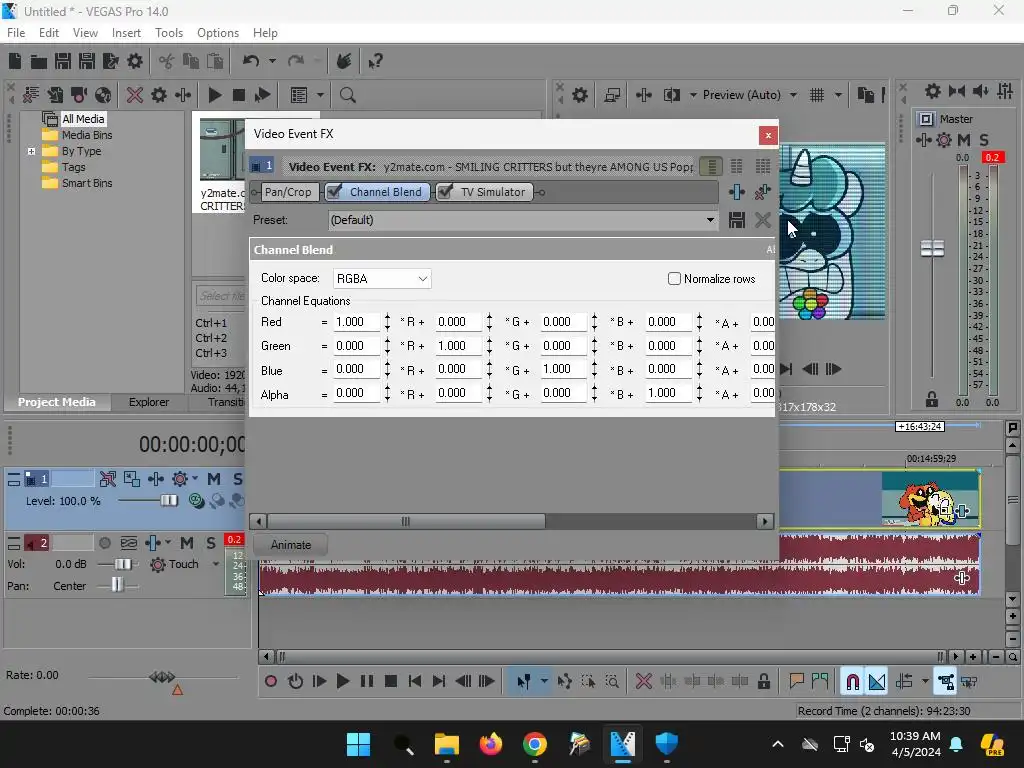Remove selected media with red X
This screenshot has width=1024, height=768.
pos(135,95)
